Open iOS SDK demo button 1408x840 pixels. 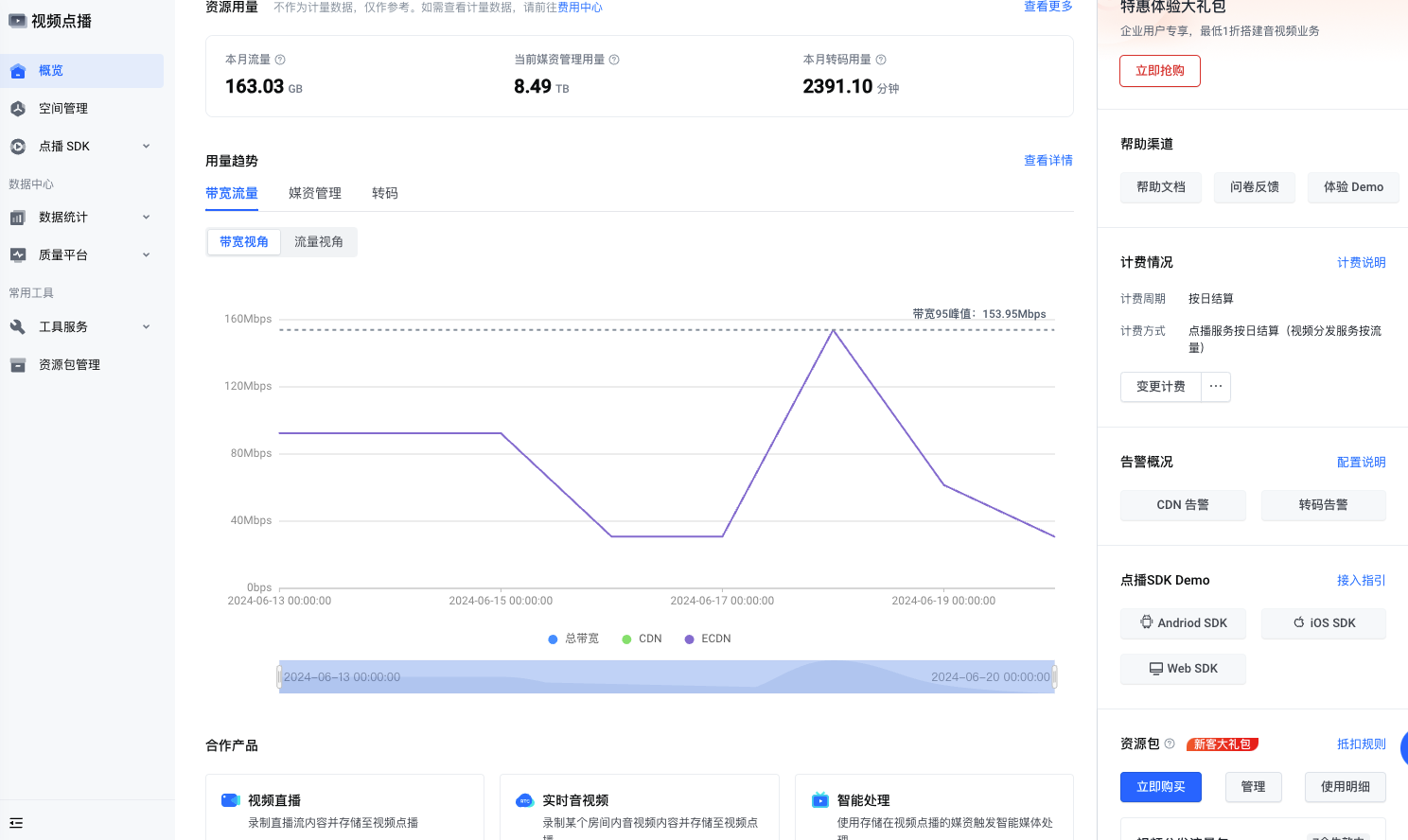1324,623
